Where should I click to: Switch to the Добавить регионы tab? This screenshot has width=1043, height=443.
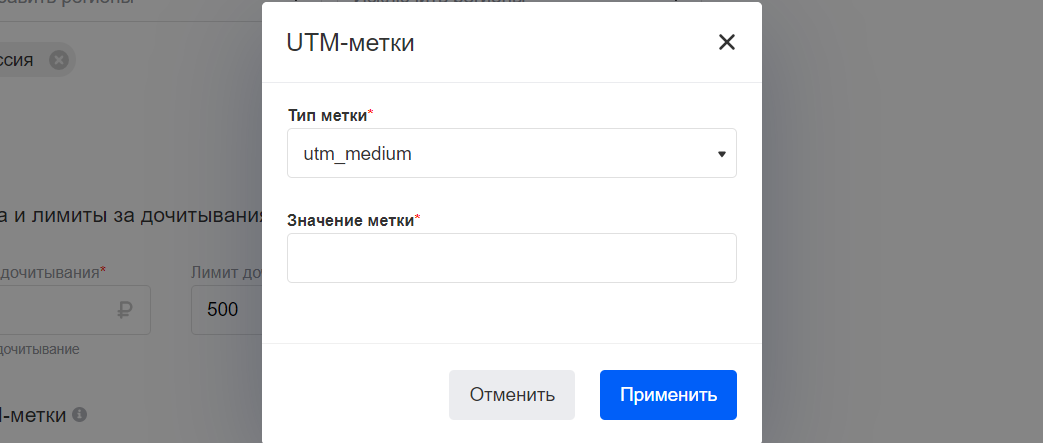[67, 3]
